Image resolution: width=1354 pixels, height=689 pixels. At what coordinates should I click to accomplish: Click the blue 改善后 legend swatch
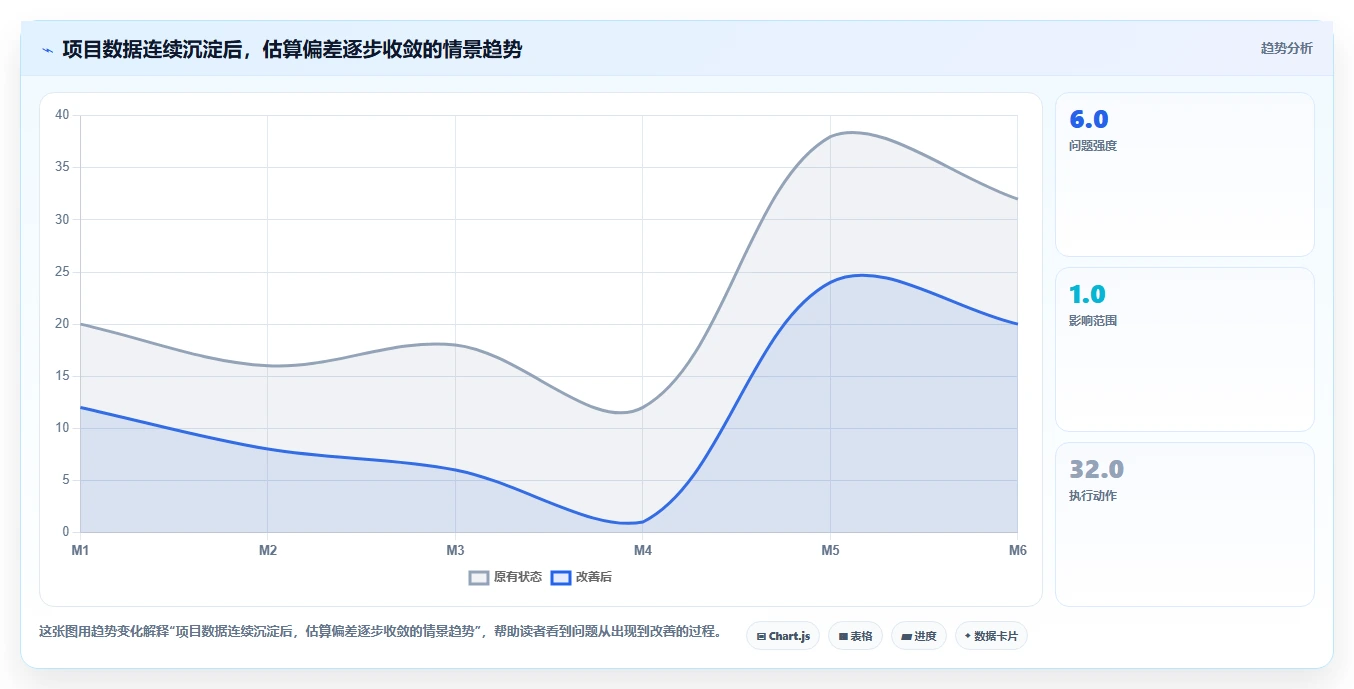(561, 577)
